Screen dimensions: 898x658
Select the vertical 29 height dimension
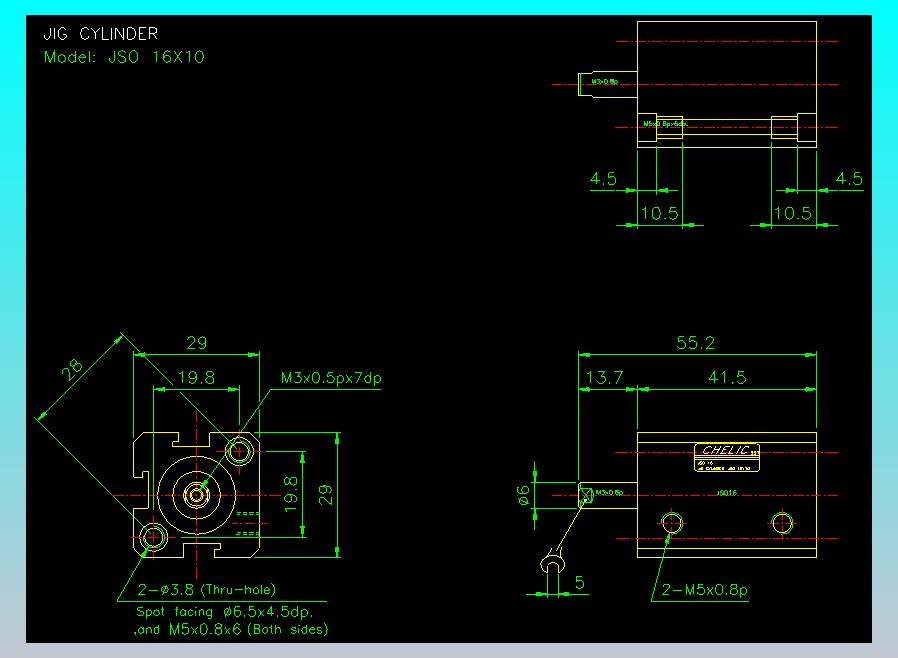[x=325, y=494]
